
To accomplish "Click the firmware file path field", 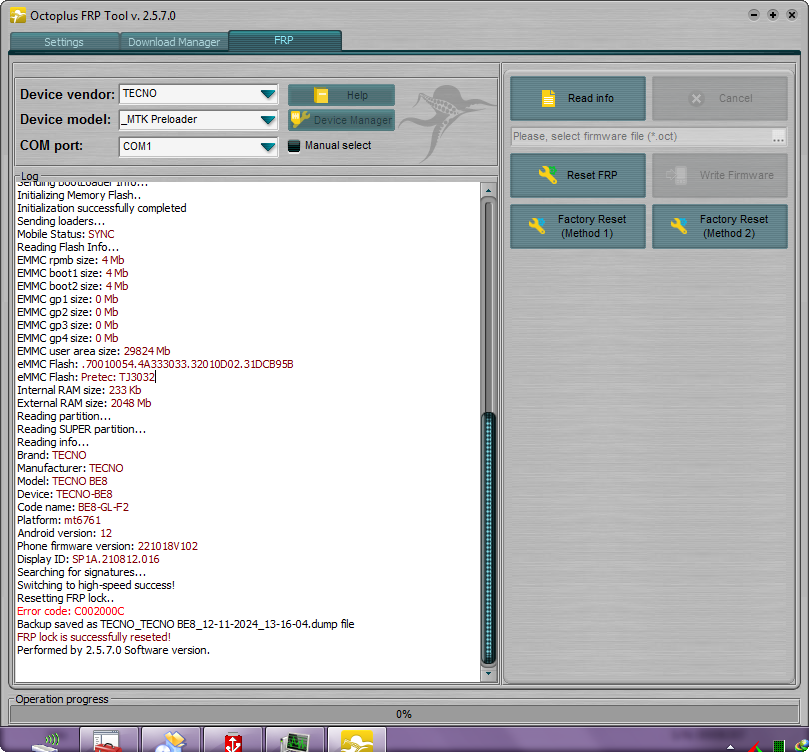I will click(640, 137).
